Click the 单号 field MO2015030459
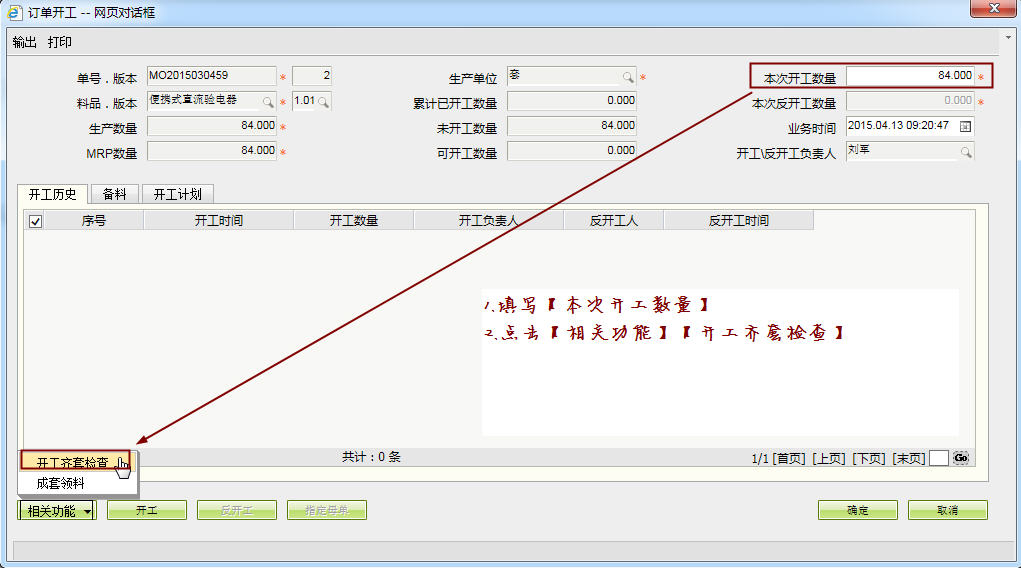This screenshot has width=1021, height=568. (x=212, y=76)
